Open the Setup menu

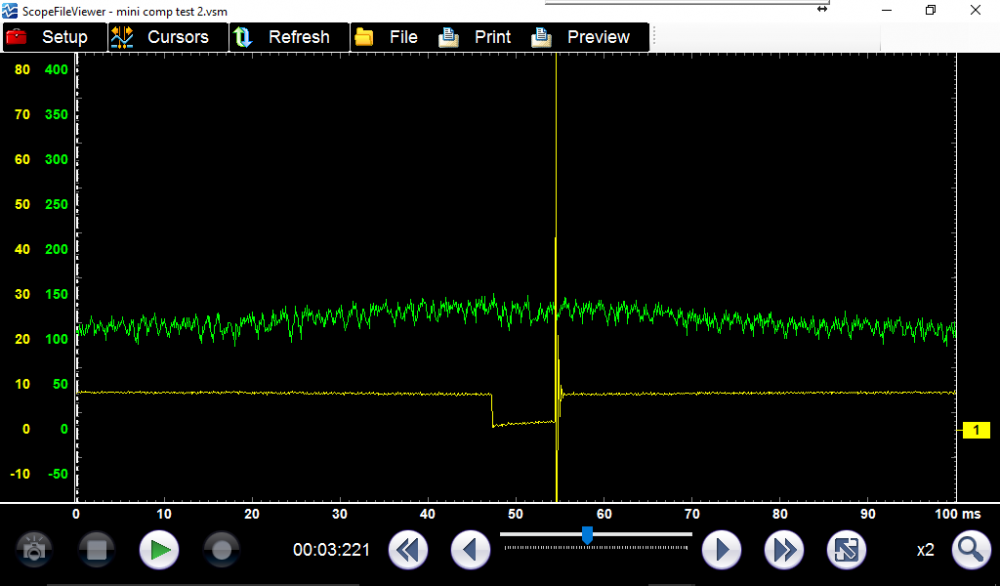pos(55,37)
